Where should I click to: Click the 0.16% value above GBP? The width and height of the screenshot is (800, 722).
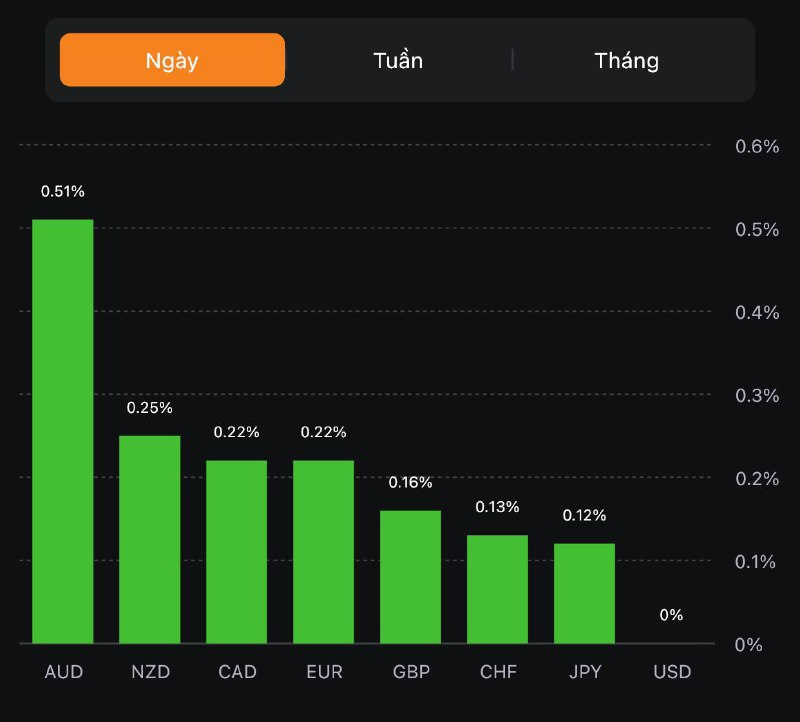click(x=411, y=483)
